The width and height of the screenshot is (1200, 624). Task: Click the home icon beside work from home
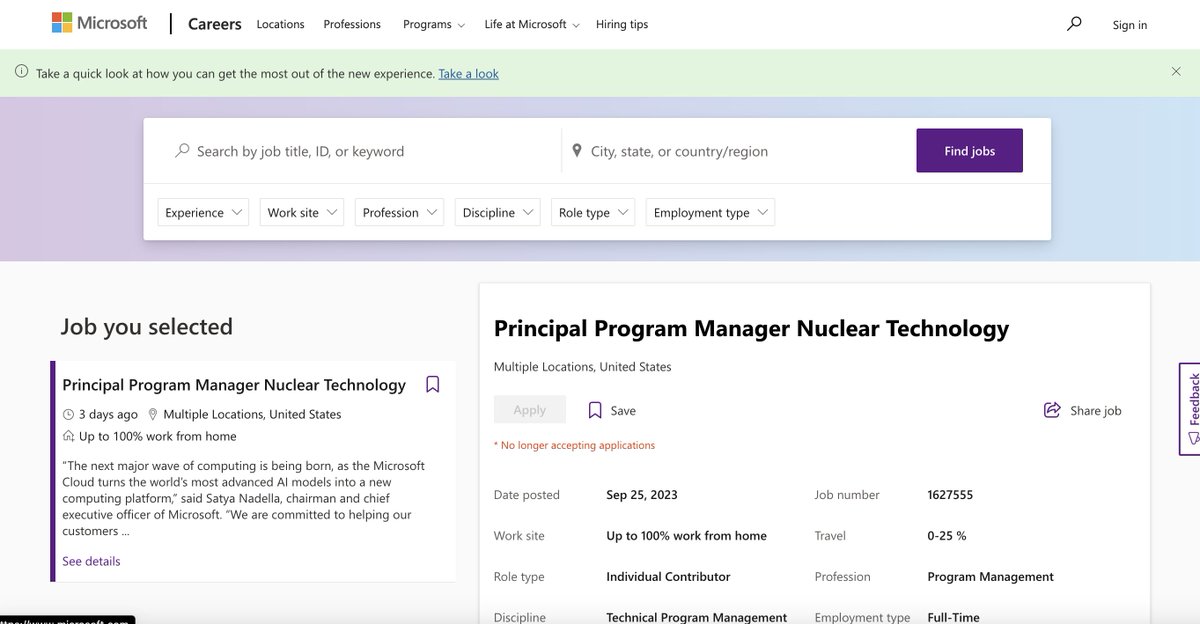point(68,436)
